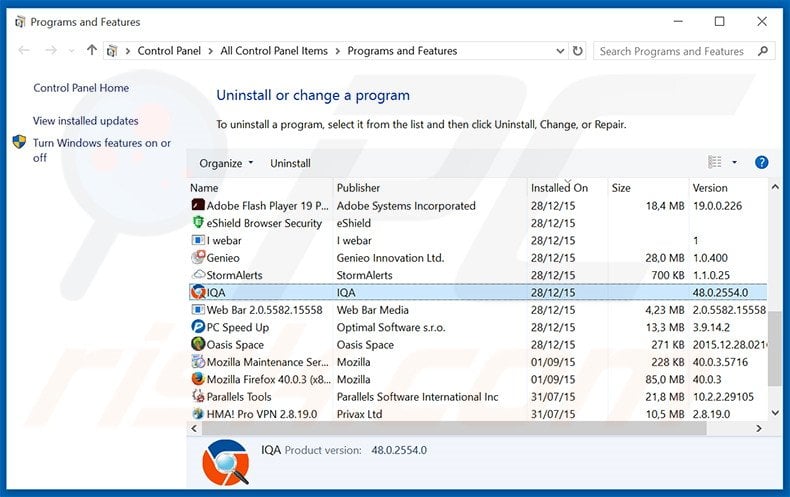This screenshot has width=790, height=497.
Task: Expand the chevron before Control Panel
Action: (128, 51)
